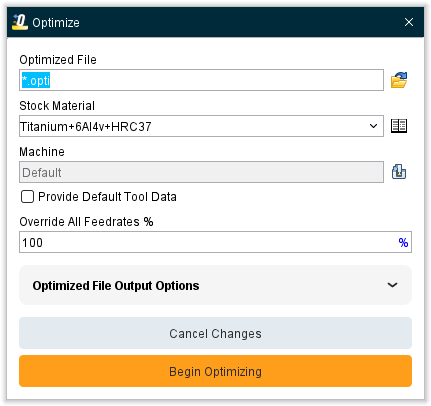
Task: Open the browse folder icon for Optimized File
Action: pos(399,80)
